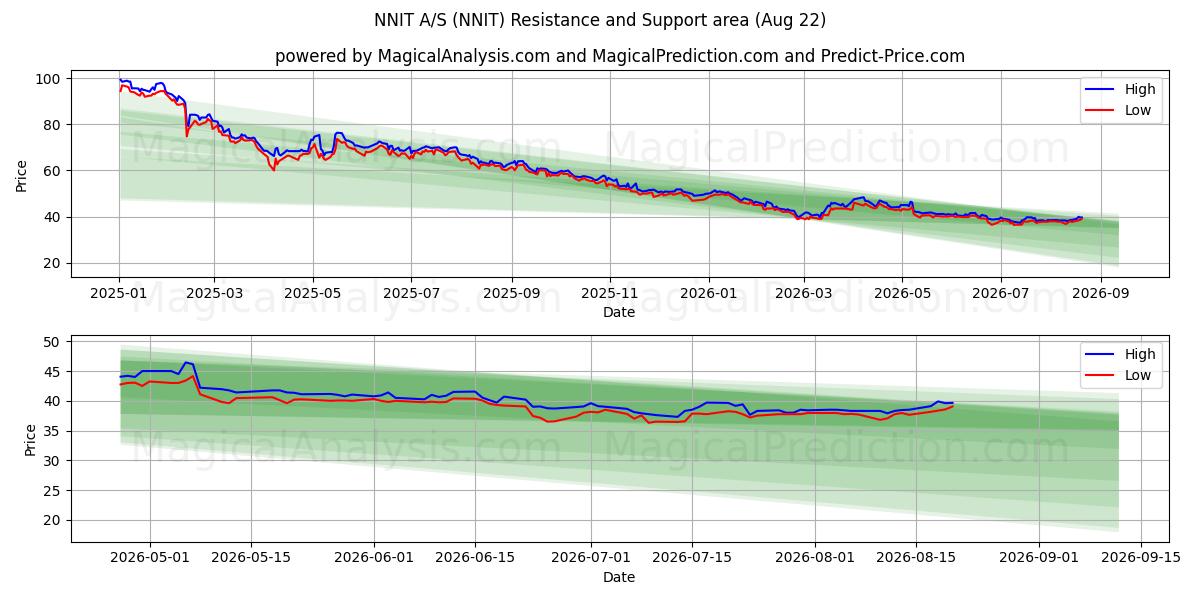
Task: Click the '2025-11' tick label on the top chart
Action: tap(610, 294)
